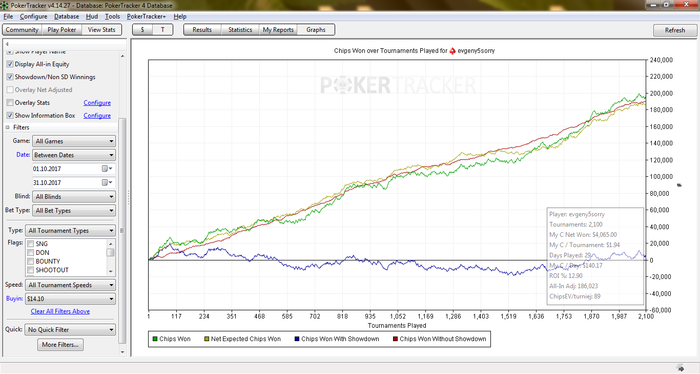
Task: Click Clear All Filters Above link
Action: pos(60,312)
